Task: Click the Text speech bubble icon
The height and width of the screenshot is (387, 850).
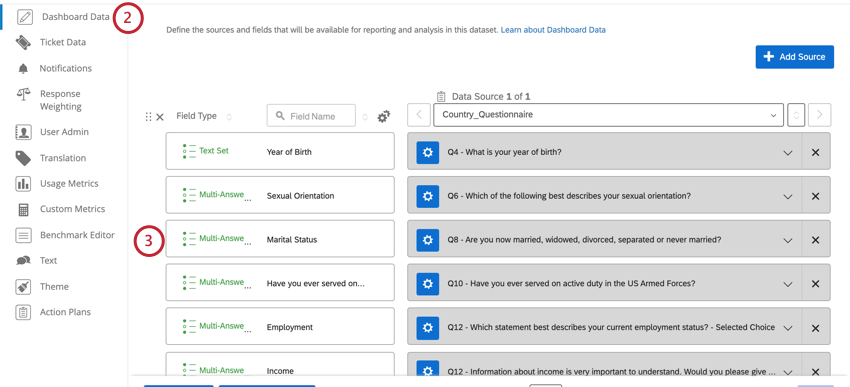Action: [x=23, y=261]
